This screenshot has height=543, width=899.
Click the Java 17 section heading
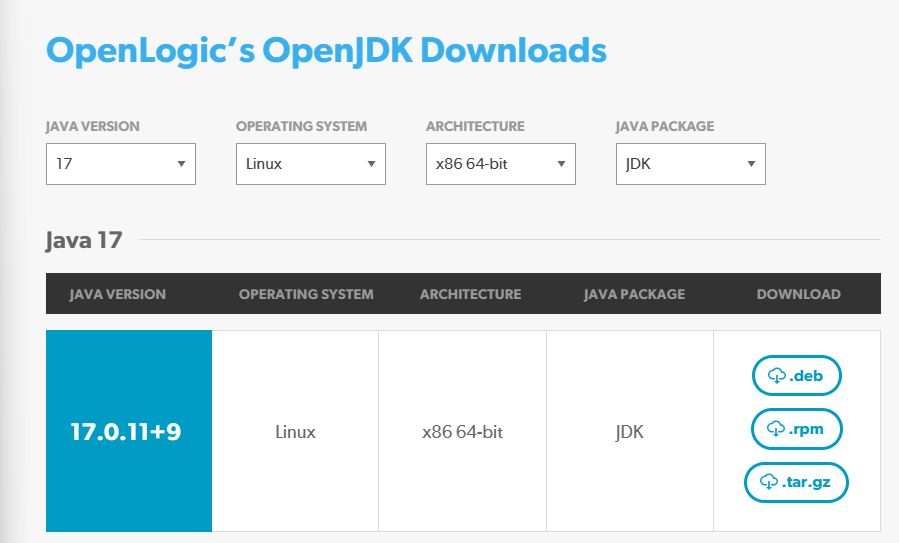pos(84,240)
